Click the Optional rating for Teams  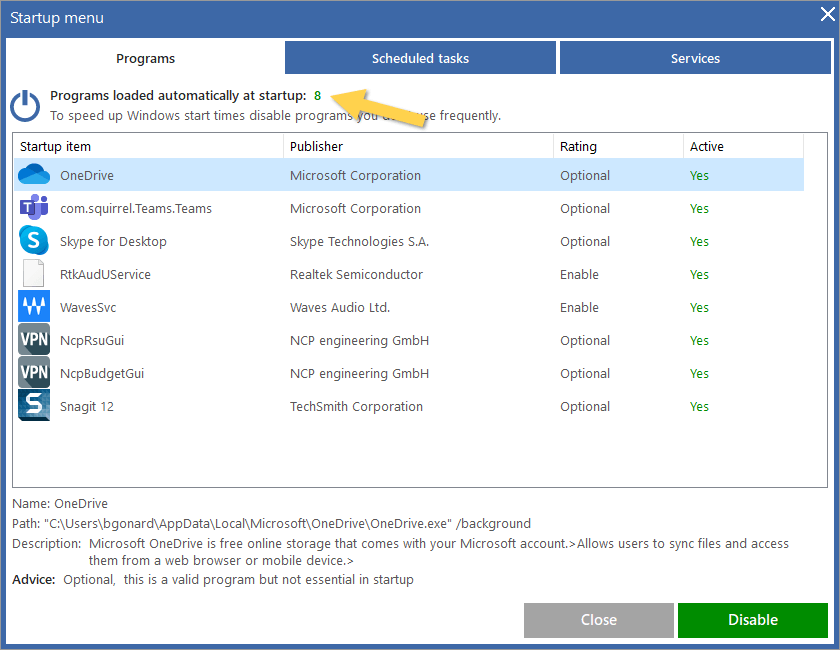(x=585, y=208)
